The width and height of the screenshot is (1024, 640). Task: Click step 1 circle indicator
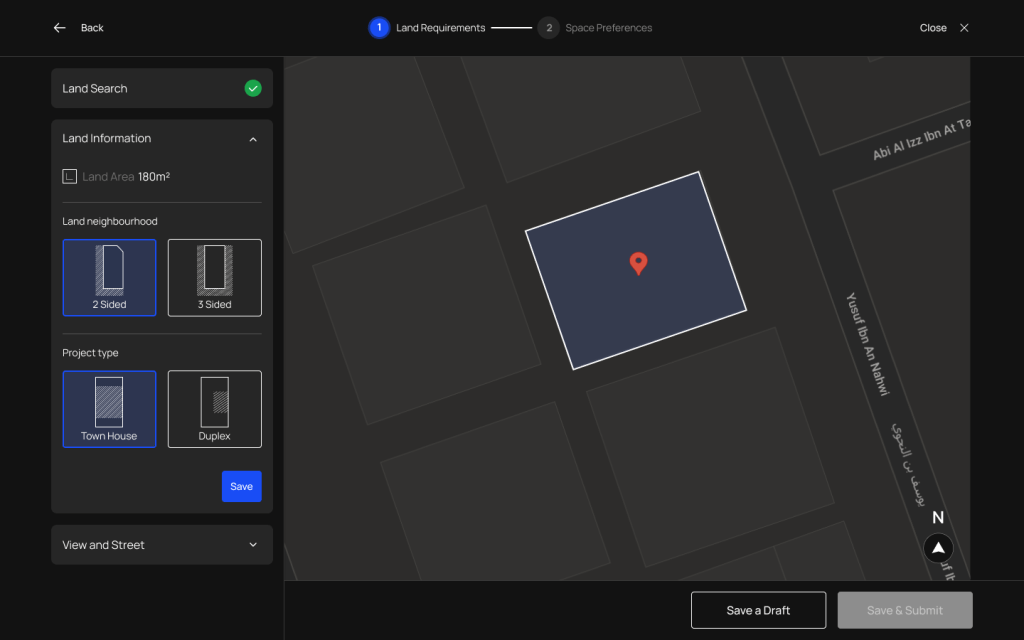click(379, 28)
